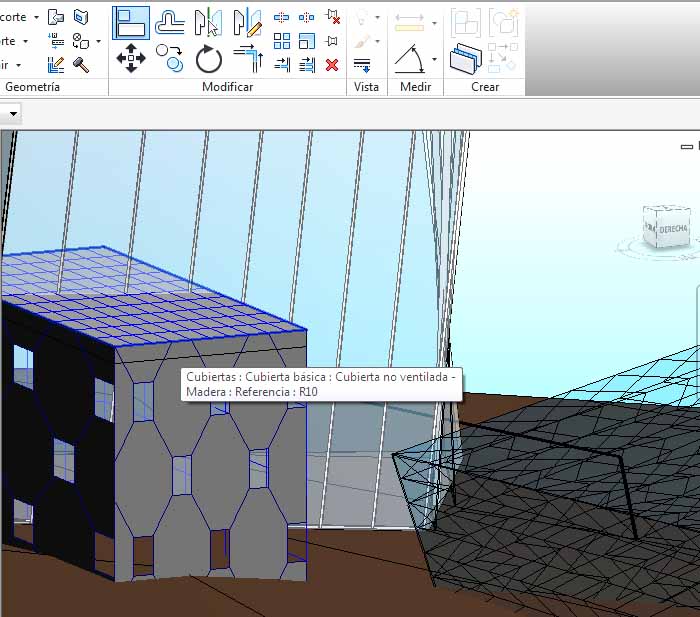
Task: Toggle the Unpin element icon
Action: (x=332, y=17)
